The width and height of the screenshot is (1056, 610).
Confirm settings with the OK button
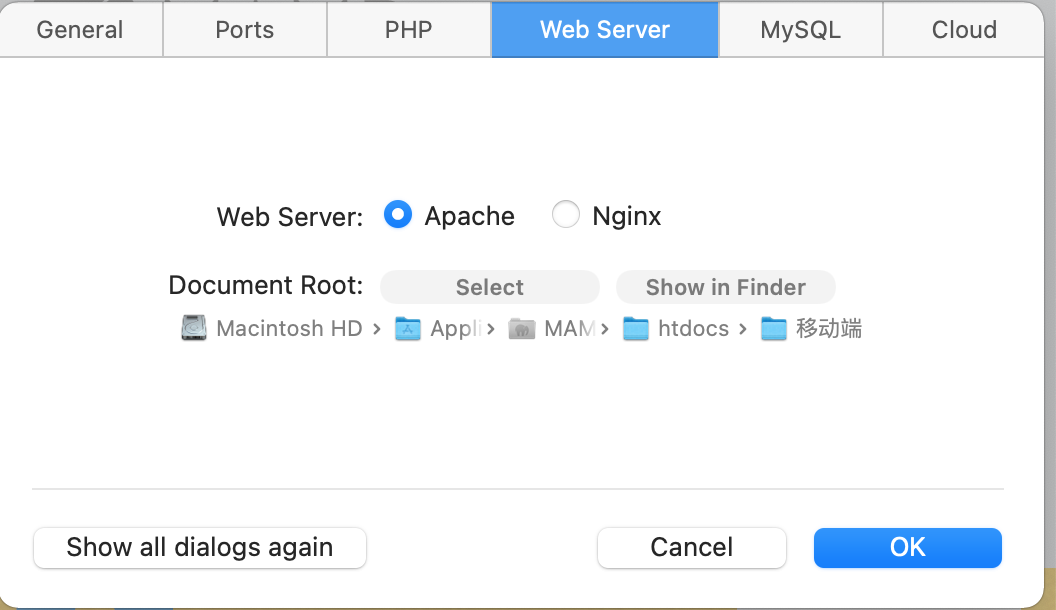pos(908,547)
